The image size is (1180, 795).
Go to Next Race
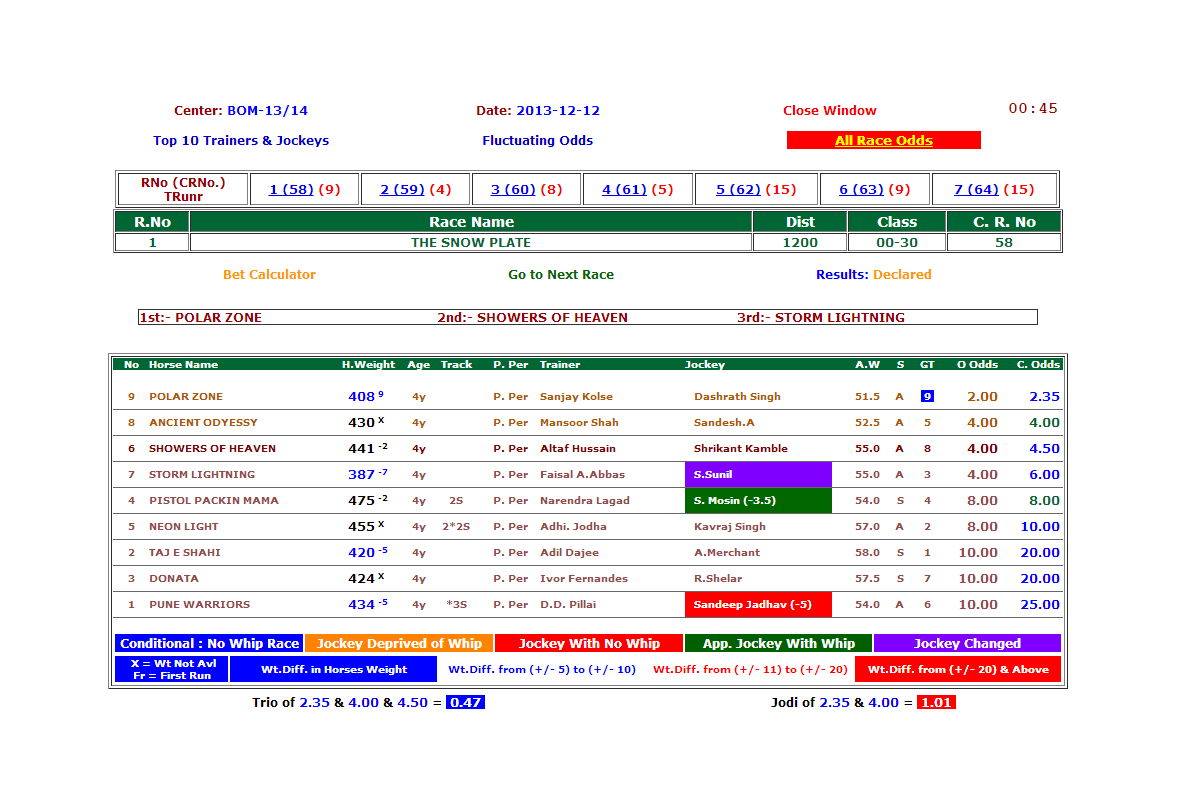[x=561, y=275]
